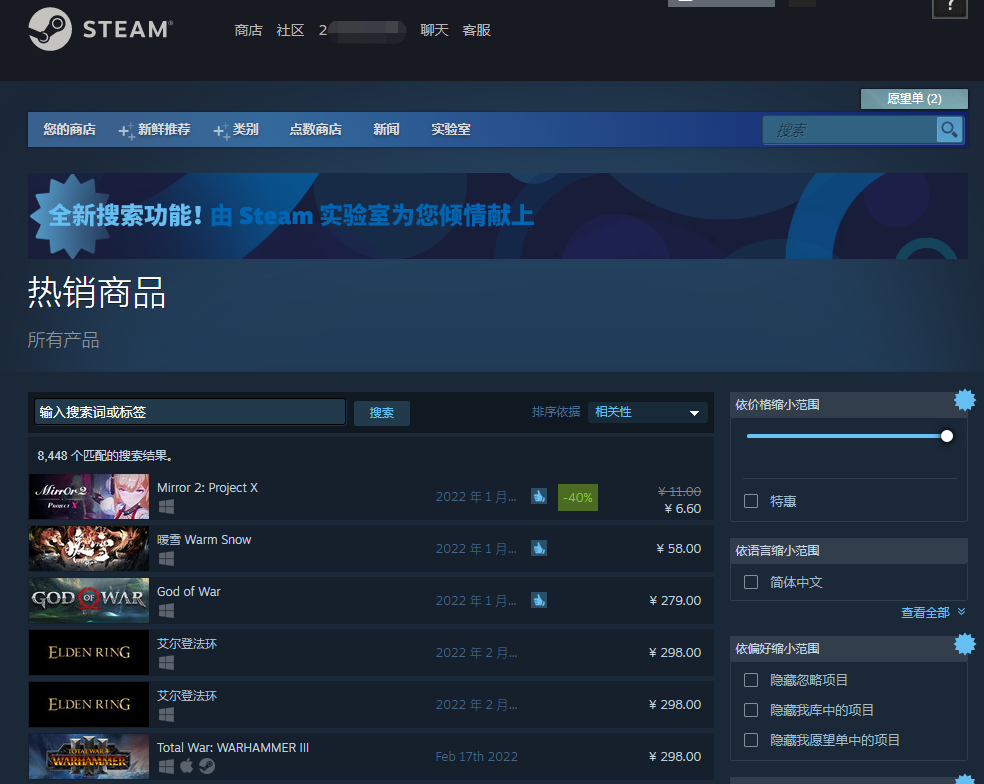Enable 隐藏忽略项目 filter option
Screen dimensions: 984x784
[751, 679]
